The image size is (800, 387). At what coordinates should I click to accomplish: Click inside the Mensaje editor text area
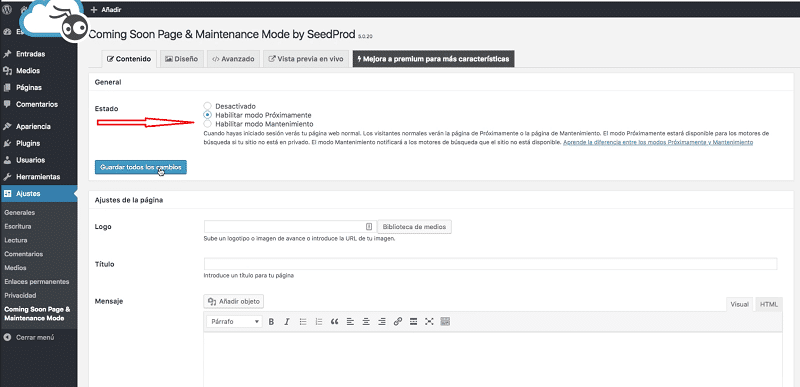point(492,359)
